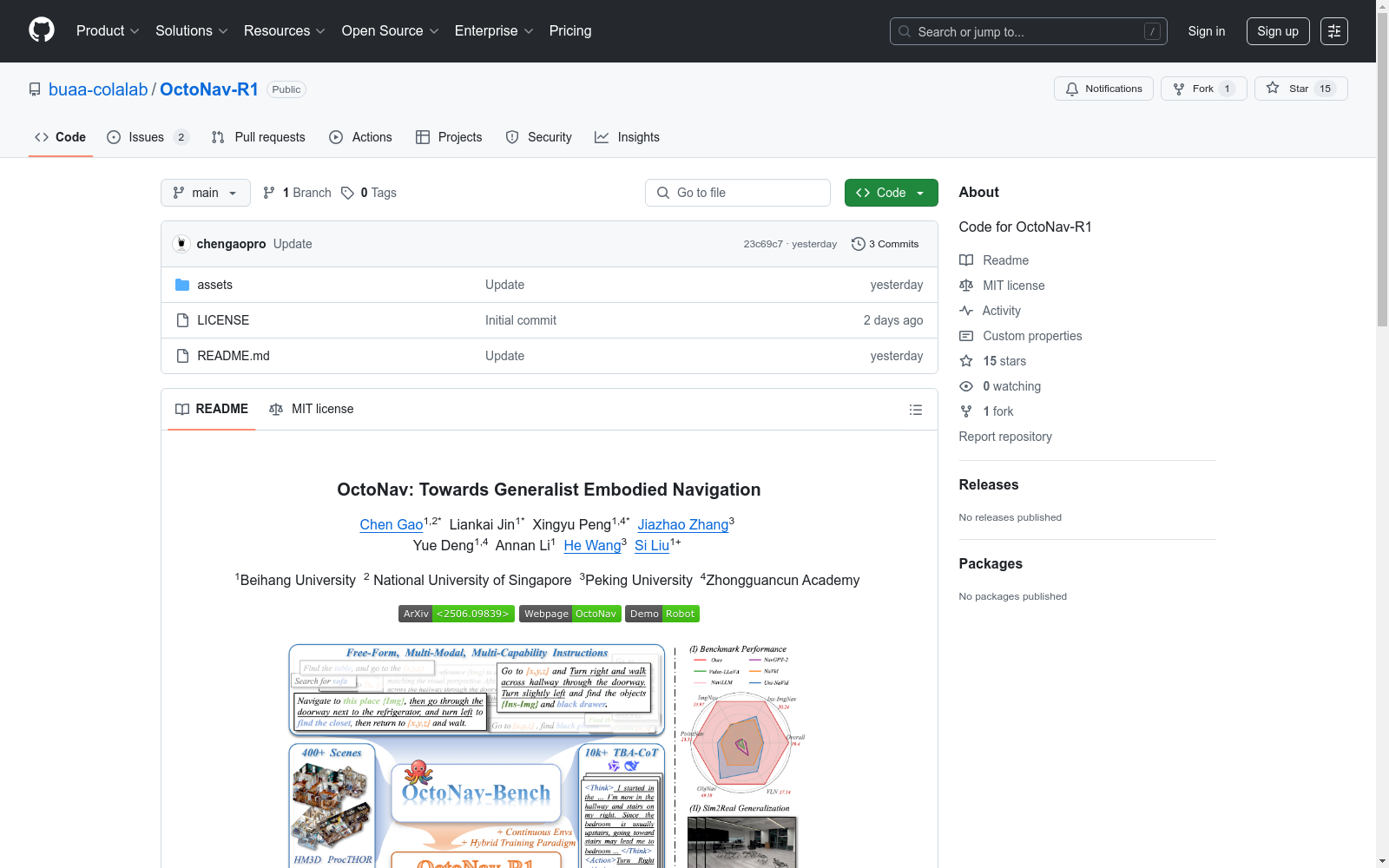Open the Releases heading link
This screenshot has width=1389, height=868.
click(989, 484)
